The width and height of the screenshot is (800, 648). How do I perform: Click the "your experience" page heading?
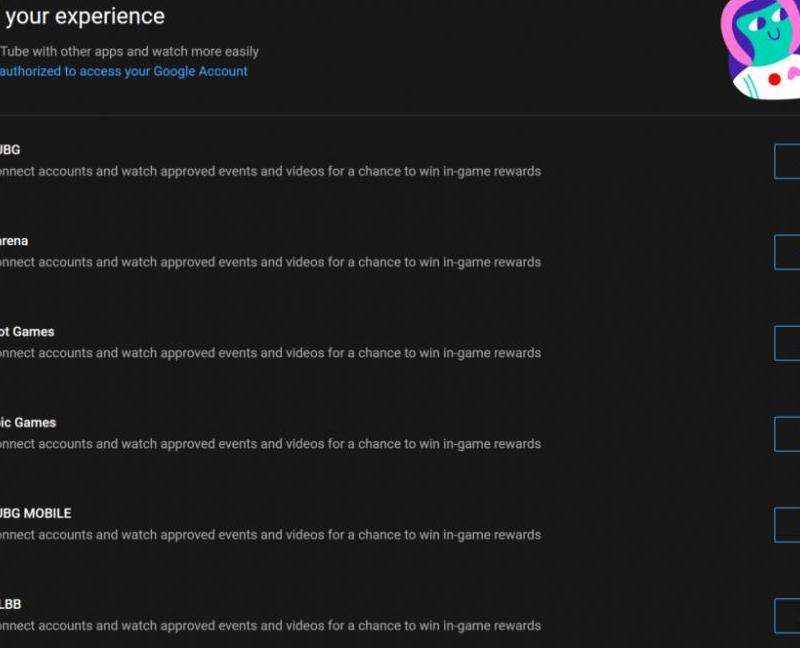[85, 17]
